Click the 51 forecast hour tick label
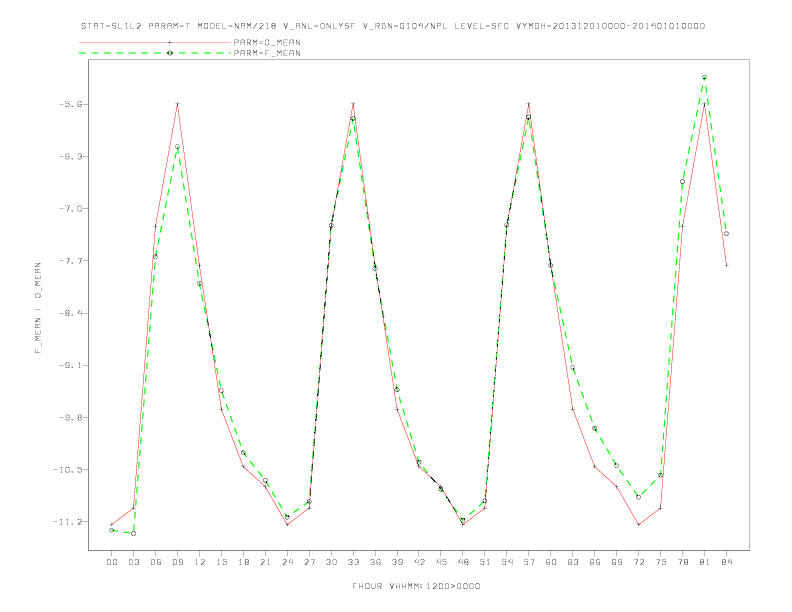Image resolution: width=792 pixels, height=612 pixels. tap(485, 562)
